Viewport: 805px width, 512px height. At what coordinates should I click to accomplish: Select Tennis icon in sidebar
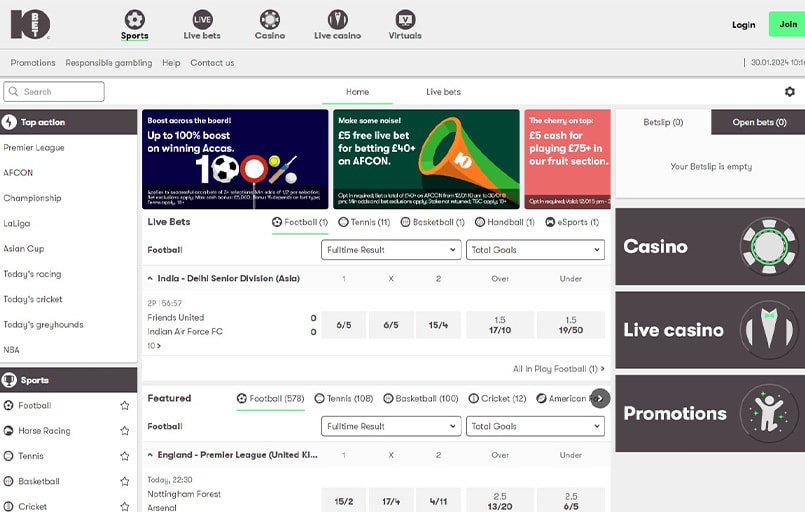tap(8, 456)
